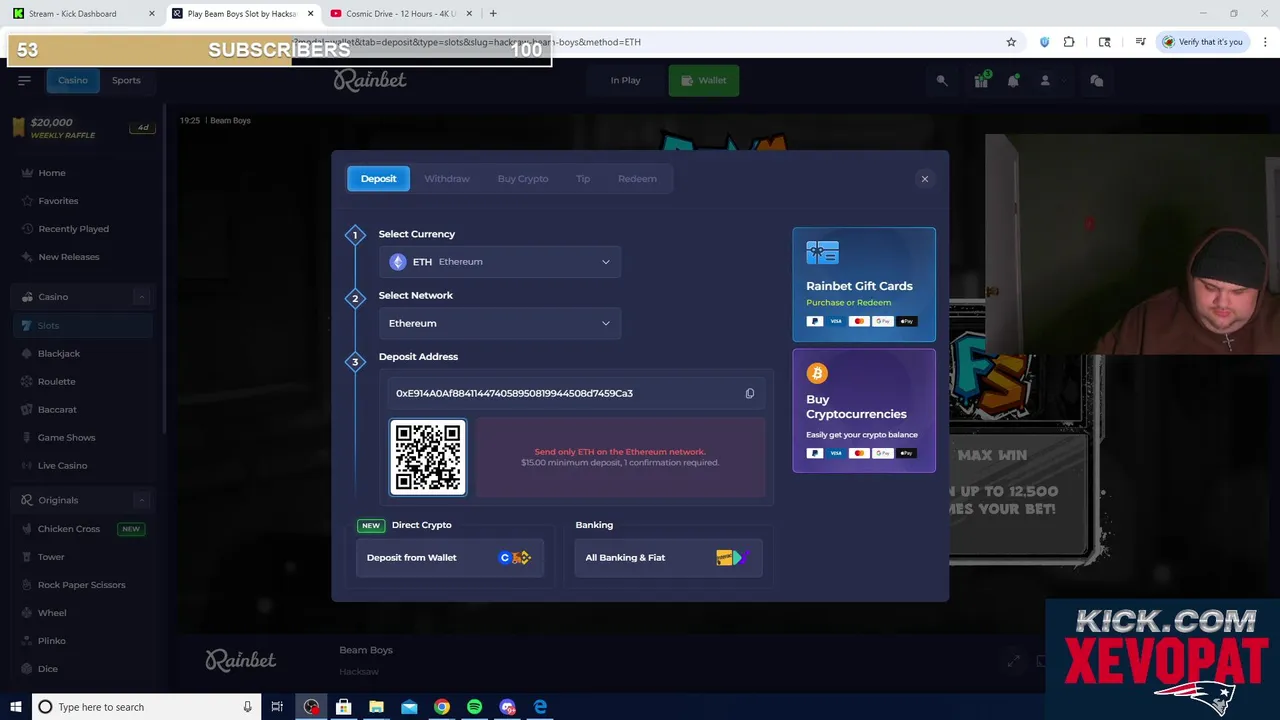Select the Deposit tab
This screenshot has height=720, width=1280.
click(378, 179)
